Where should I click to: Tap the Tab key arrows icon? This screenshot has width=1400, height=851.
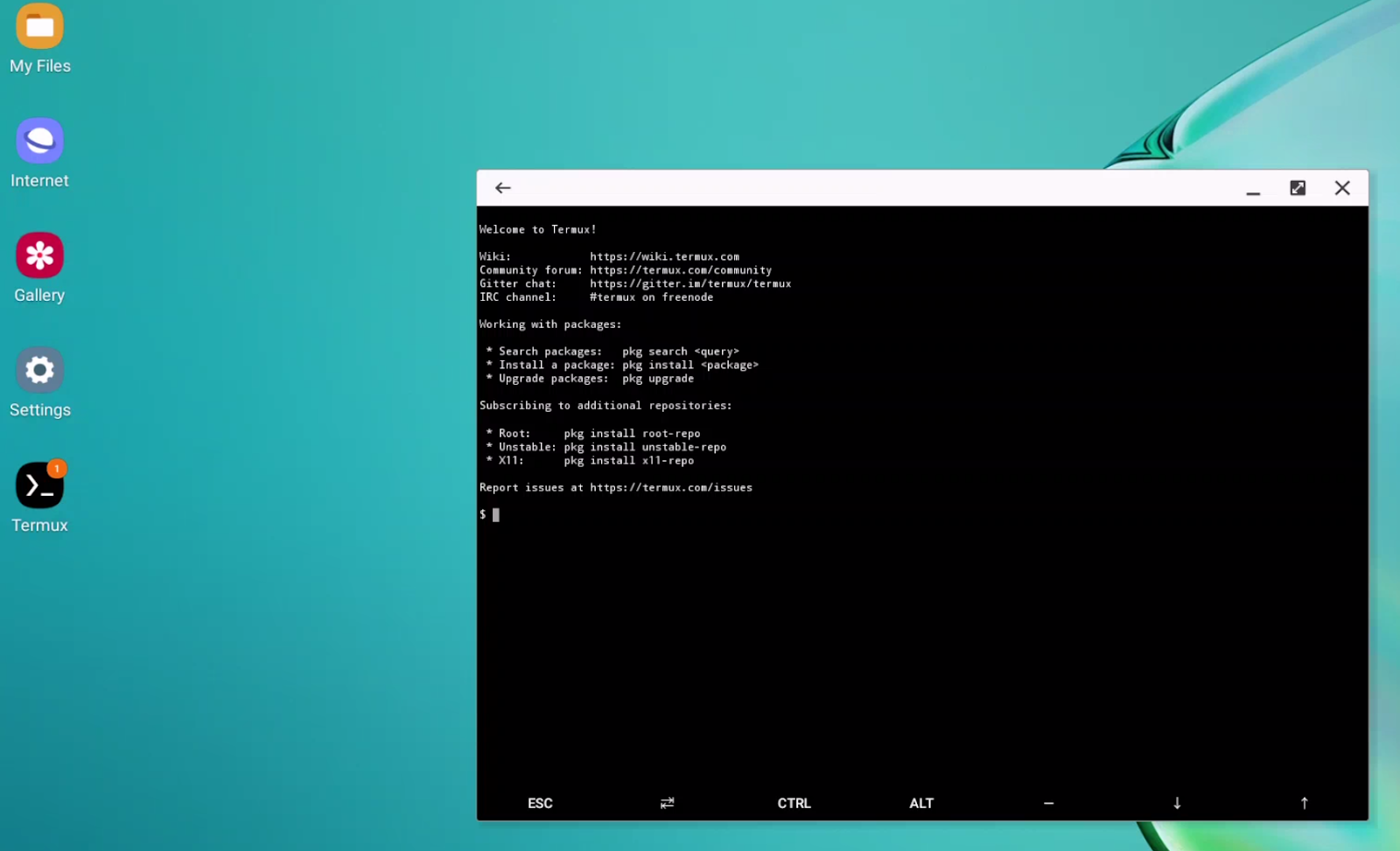pyautogui.click(x=667, y=803)
